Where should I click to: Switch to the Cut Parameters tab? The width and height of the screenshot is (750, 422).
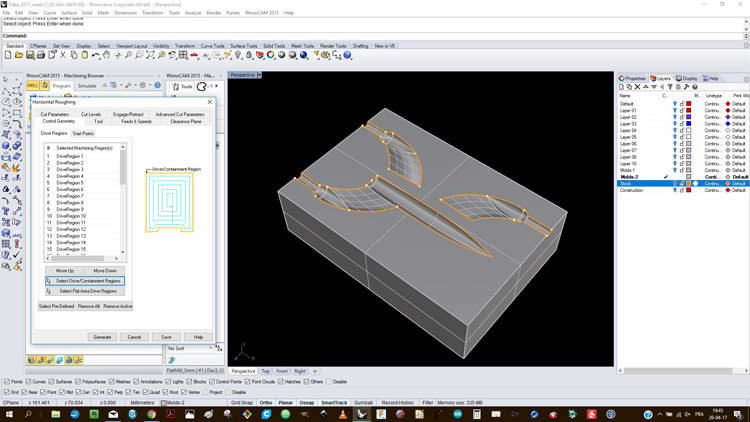(55, 114)
